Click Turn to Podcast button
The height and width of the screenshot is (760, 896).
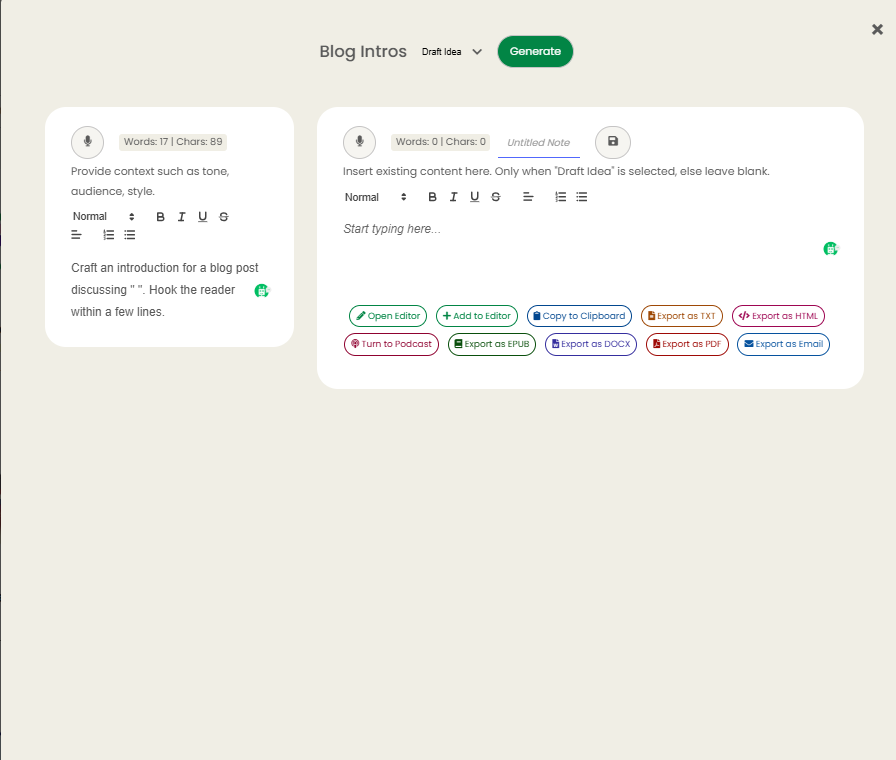[x=391, y=344]
